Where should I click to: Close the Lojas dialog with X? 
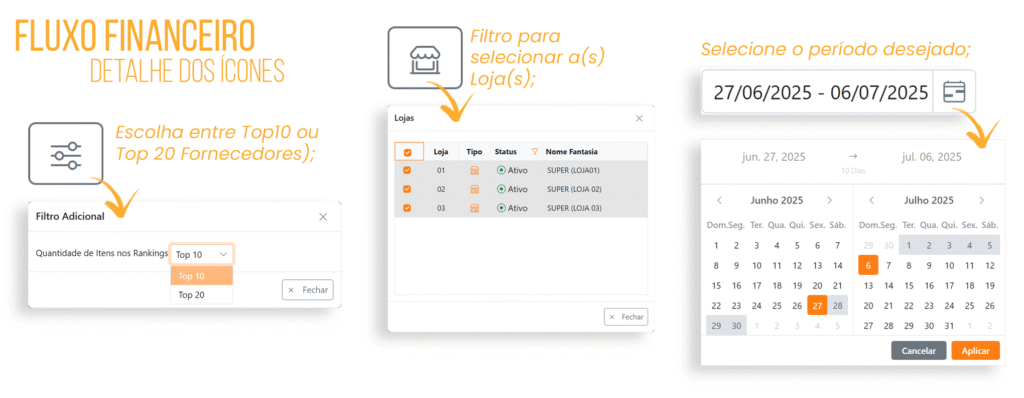click(x=639, y=118)
